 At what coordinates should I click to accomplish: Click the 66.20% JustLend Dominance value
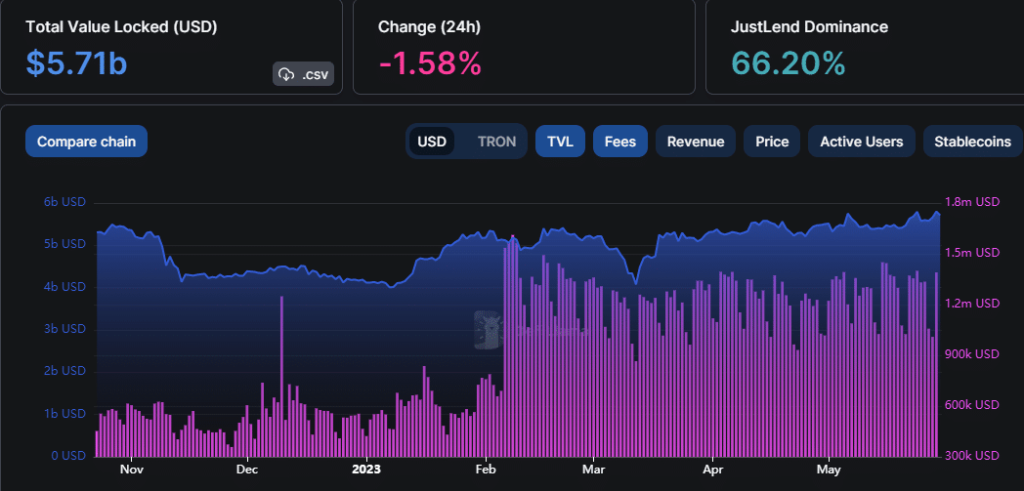click(x=788, y=63)
